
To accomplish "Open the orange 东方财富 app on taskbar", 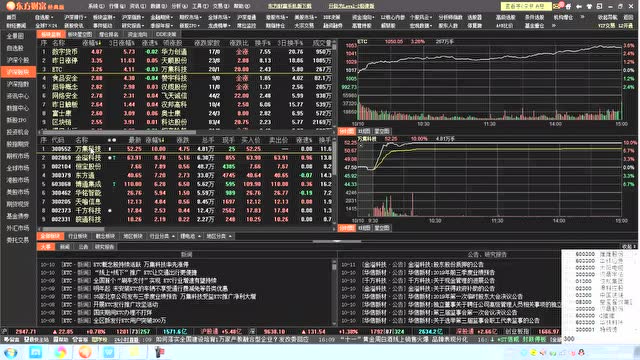I will 85,352.
